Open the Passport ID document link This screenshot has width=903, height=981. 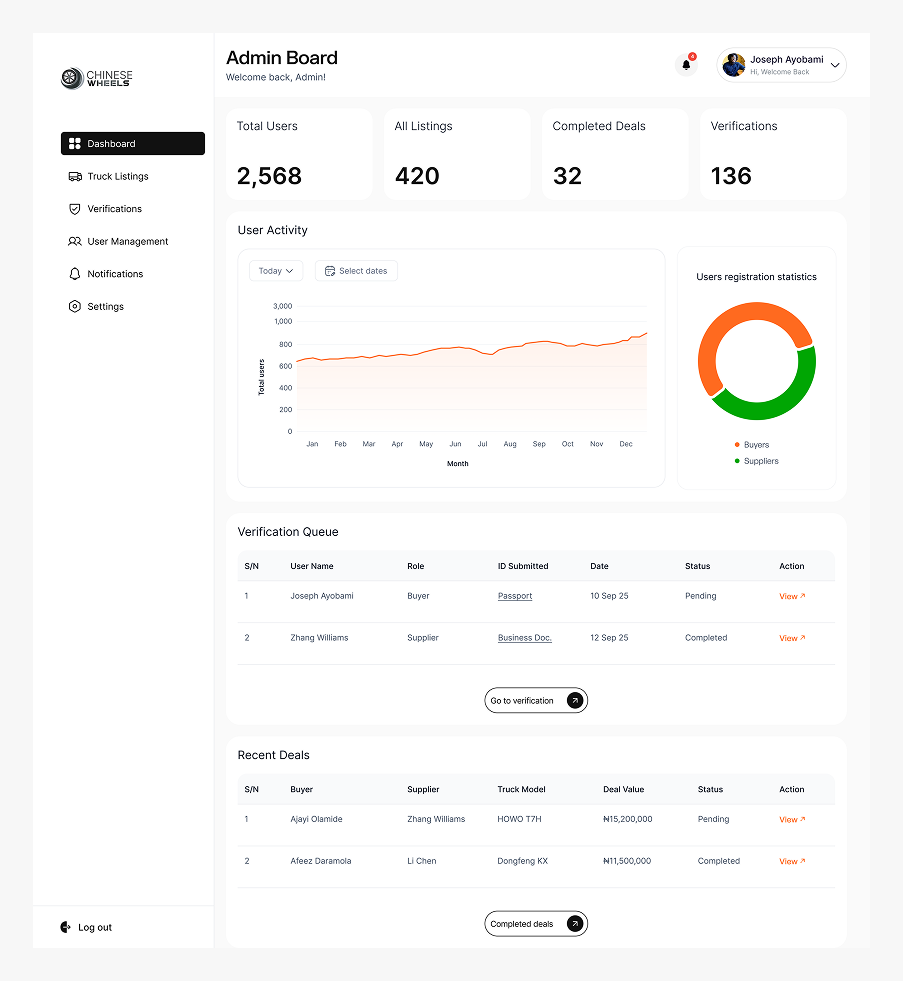point(515,596)
